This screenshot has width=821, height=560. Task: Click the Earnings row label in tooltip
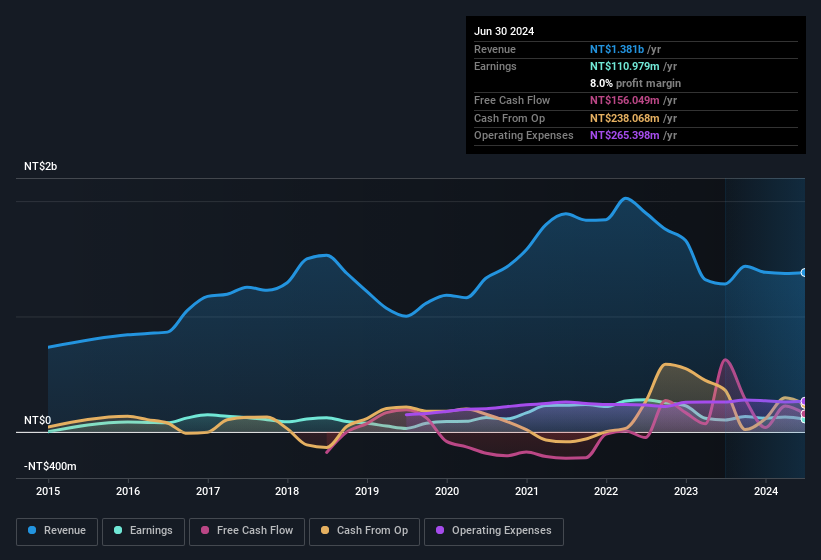[495, 66]
